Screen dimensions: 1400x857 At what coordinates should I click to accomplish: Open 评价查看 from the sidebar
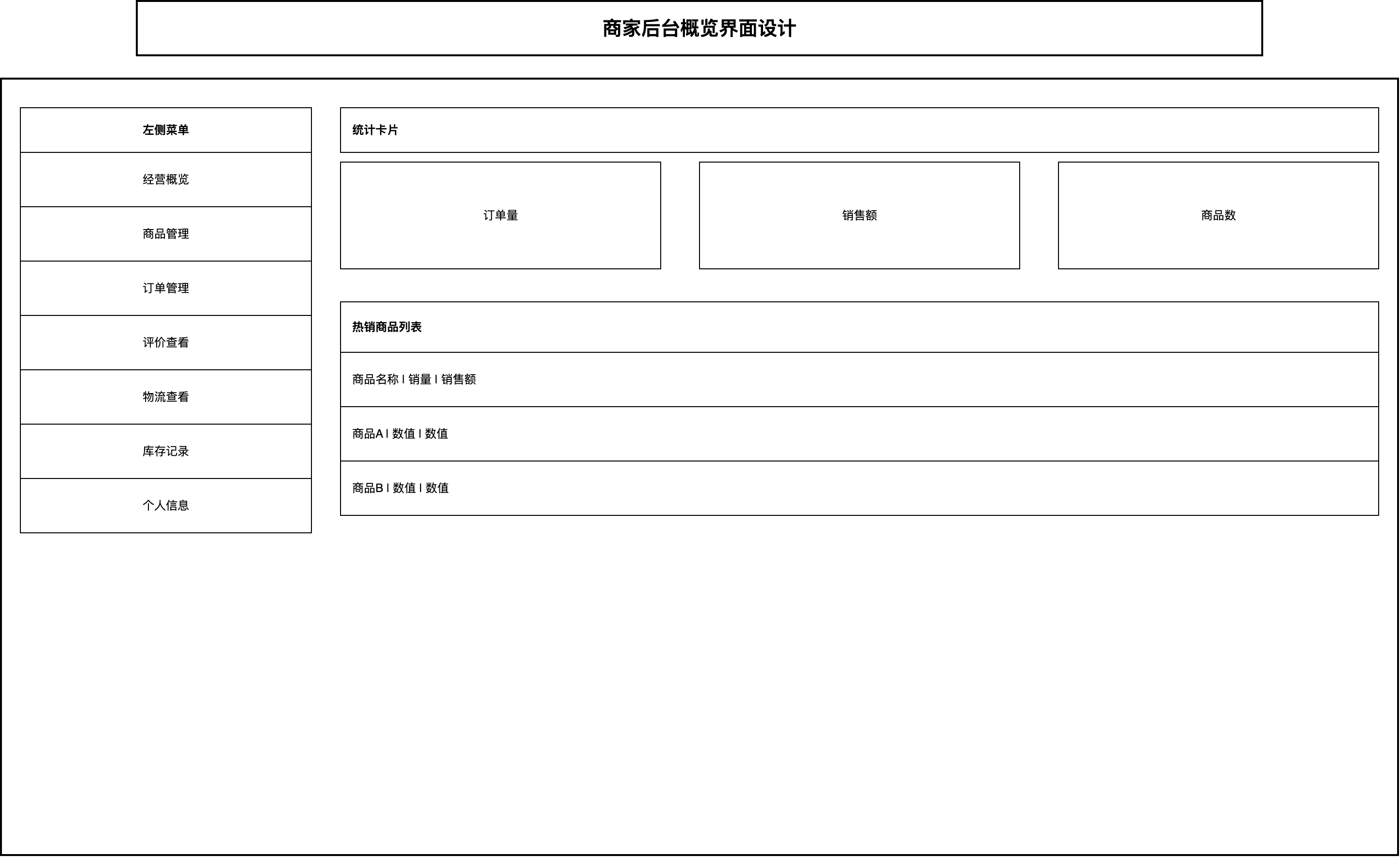[x=165, y=343]
